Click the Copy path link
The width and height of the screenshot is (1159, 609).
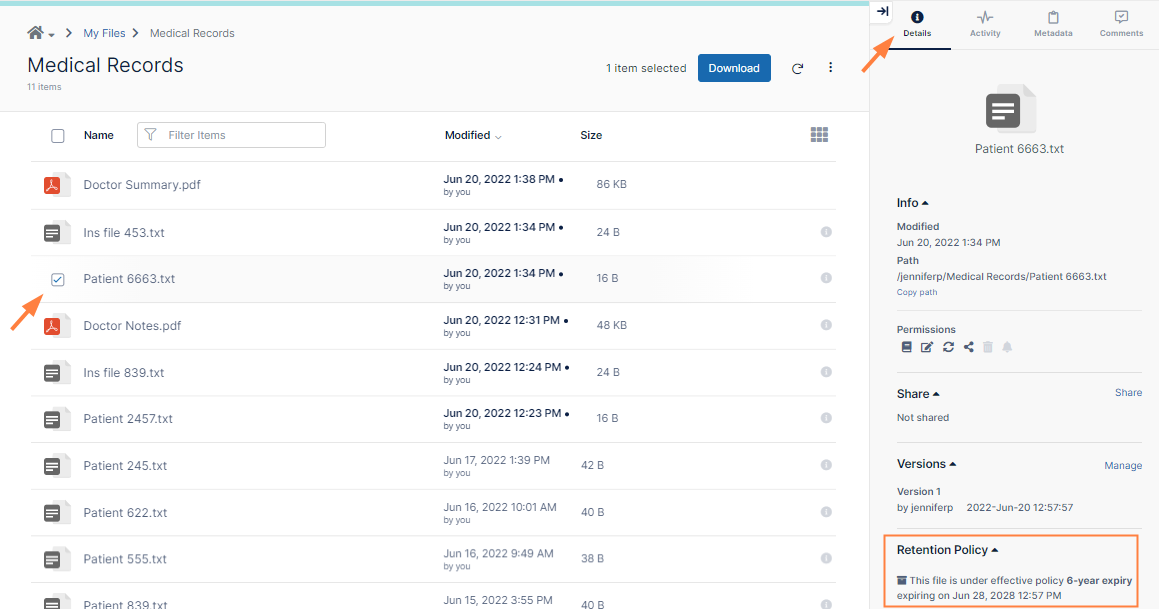coord(917,293)
